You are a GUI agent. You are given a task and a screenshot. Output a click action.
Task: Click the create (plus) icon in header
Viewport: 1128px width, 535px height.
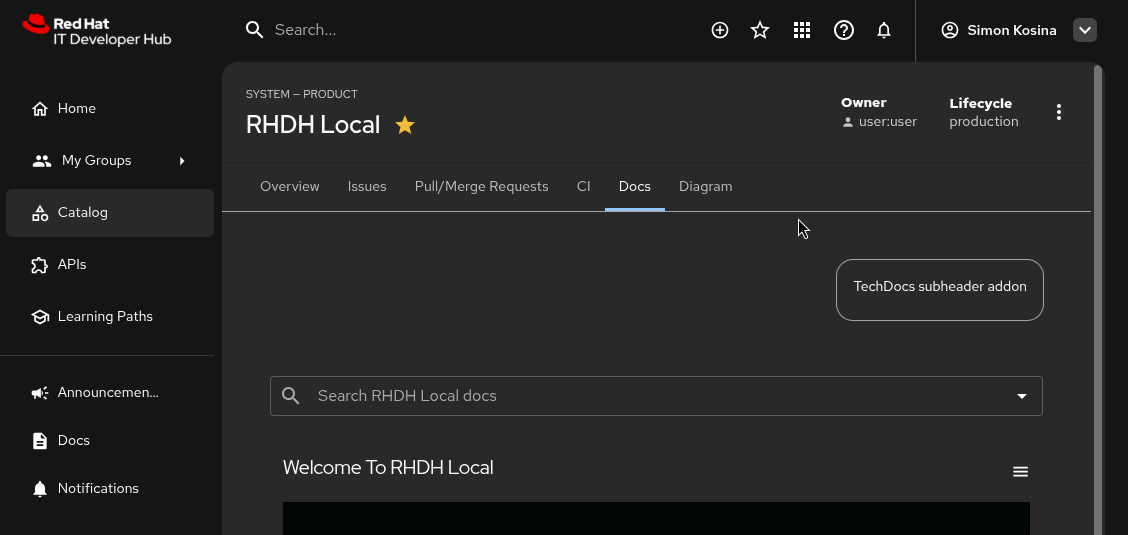pos(720,30)
